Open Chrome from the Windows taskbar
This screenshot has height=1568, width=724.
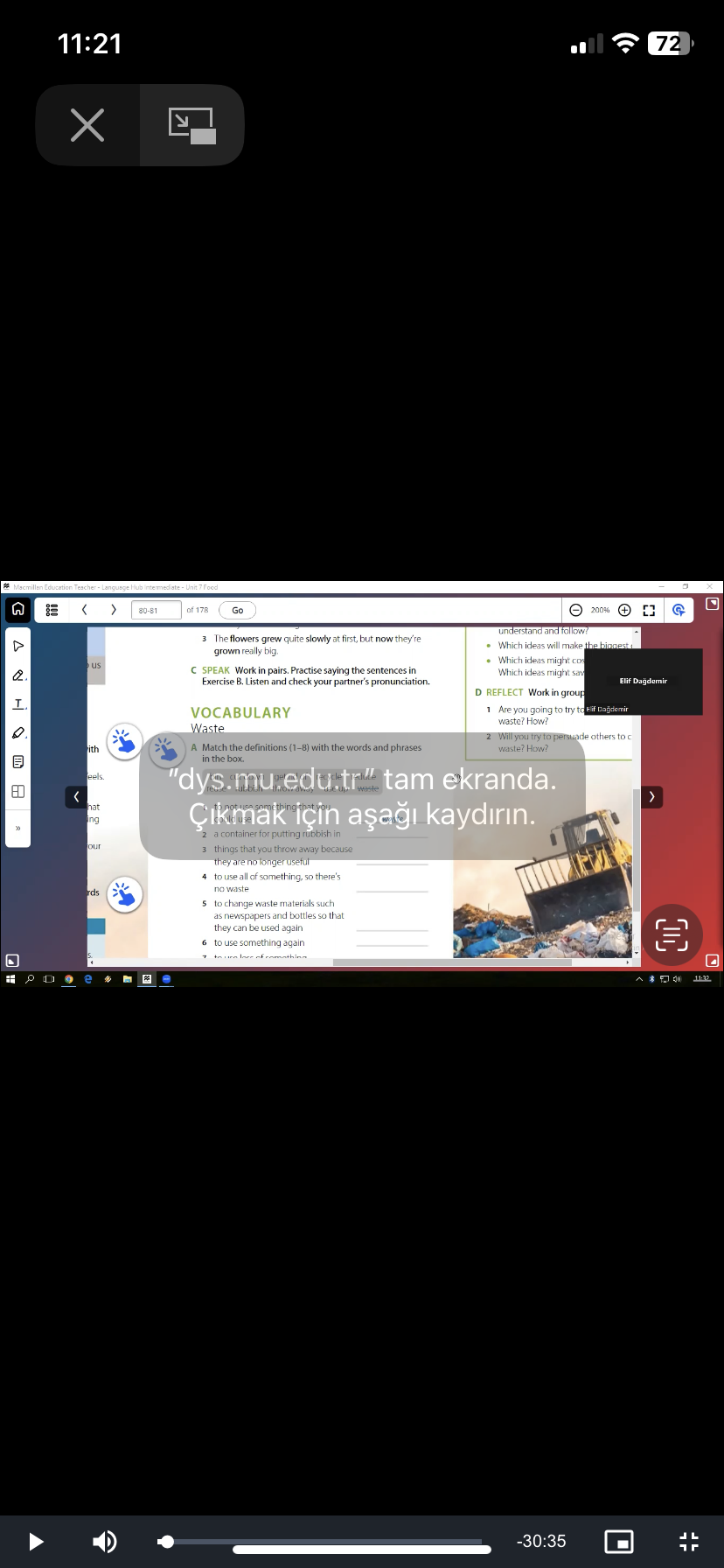click(x=68, y=979)
